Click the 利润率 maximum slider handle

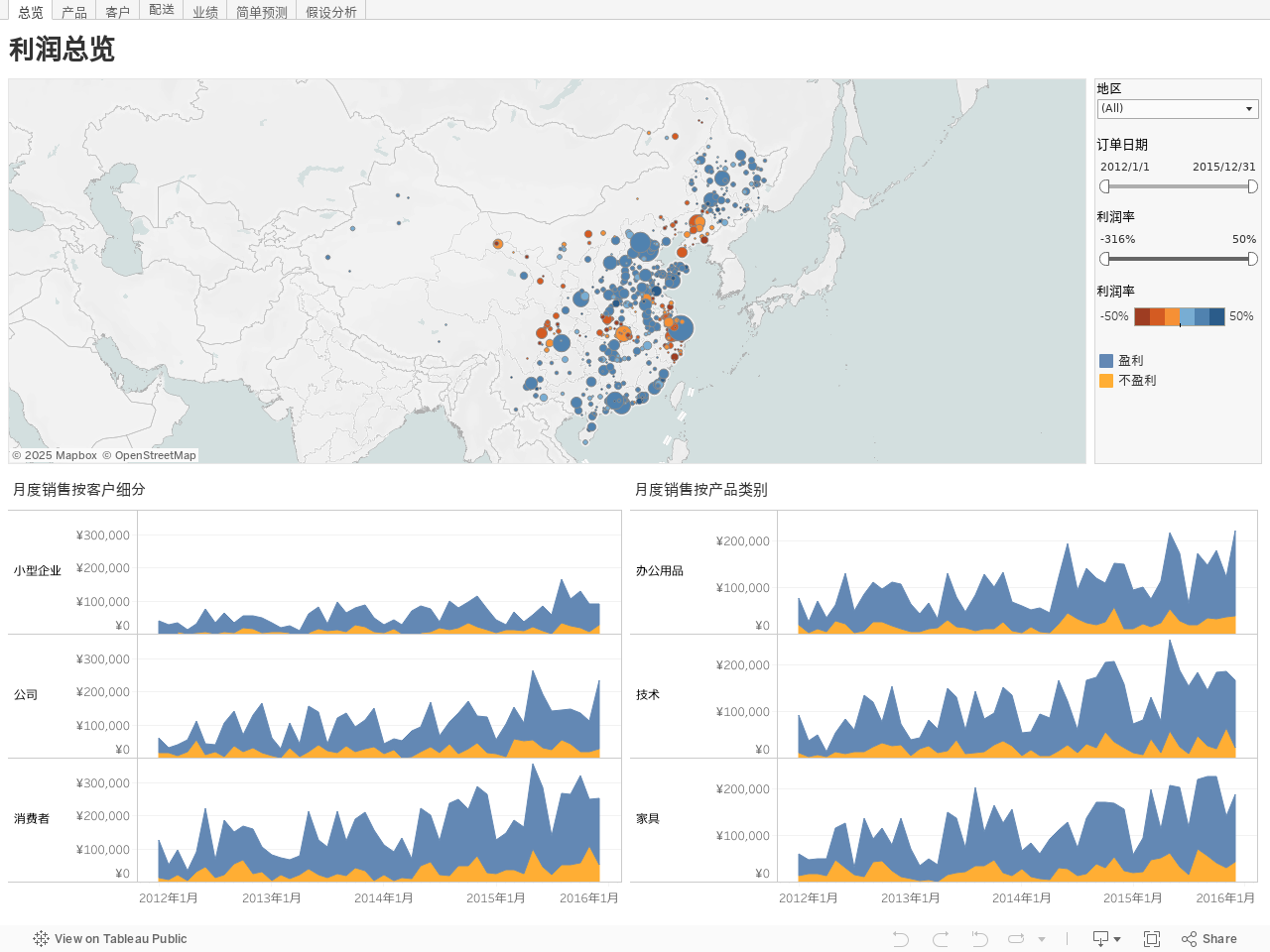click(1252, 259)
